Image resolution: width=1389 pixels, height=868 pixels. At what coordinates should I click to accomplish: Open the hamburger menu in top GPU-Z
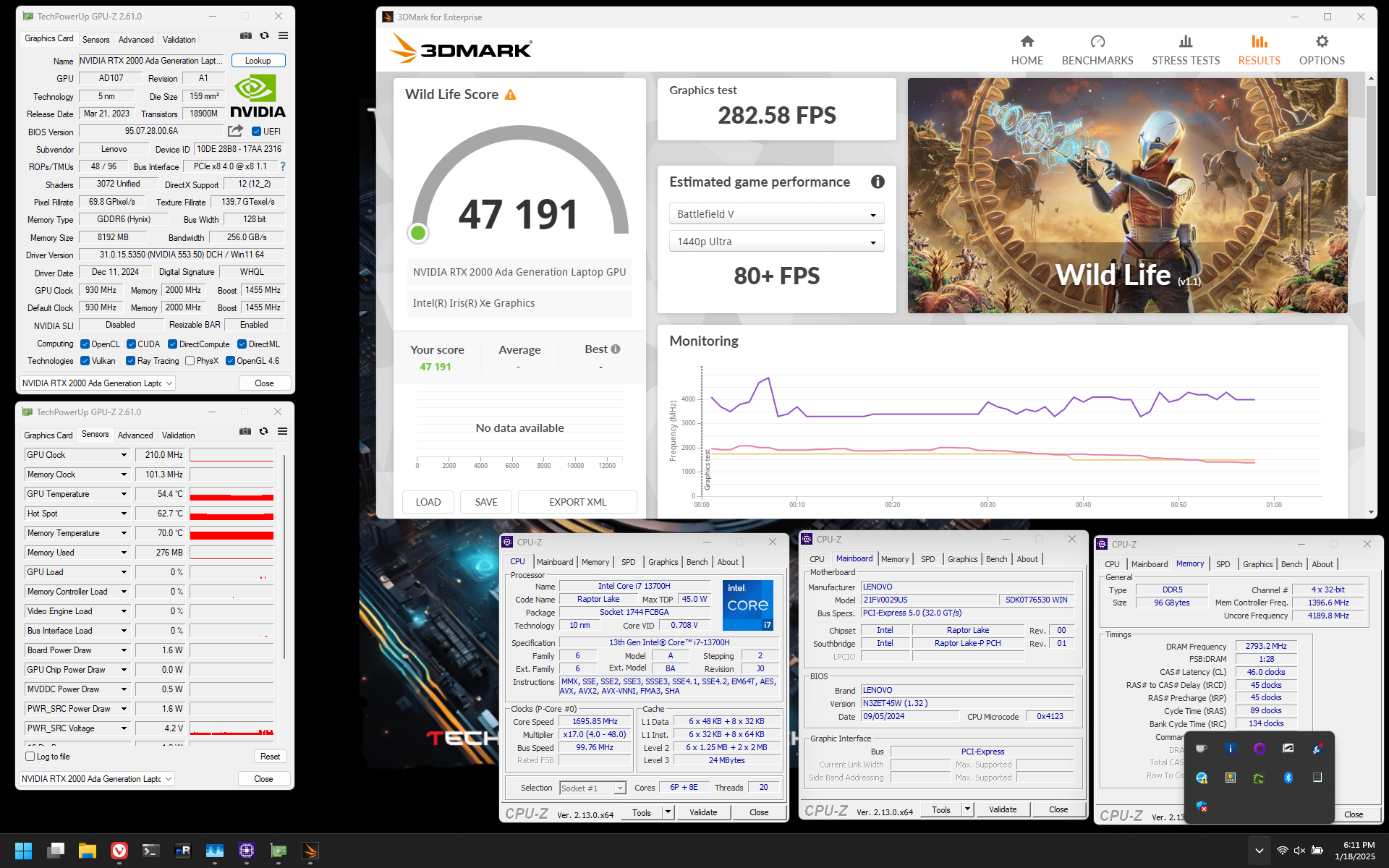[284, 35]
